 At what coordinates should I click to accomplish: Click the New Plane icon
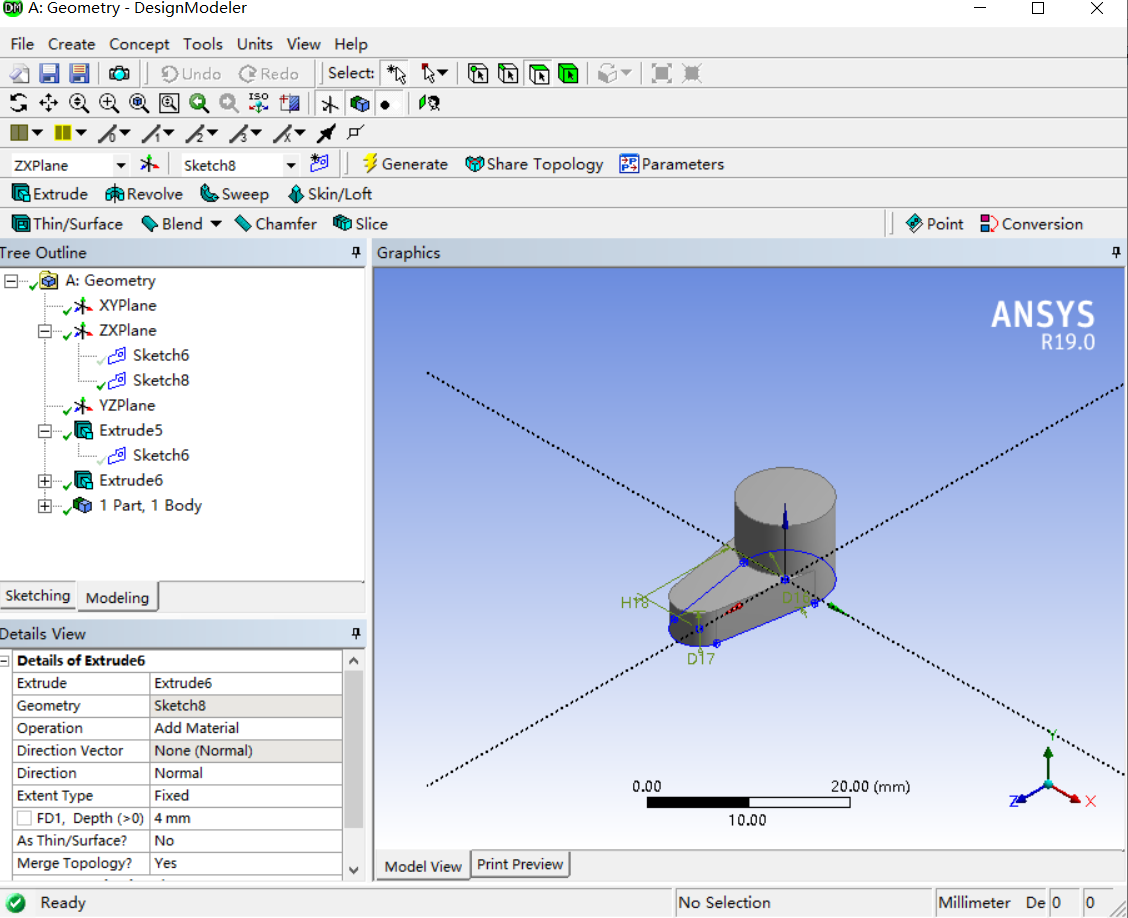150,165
